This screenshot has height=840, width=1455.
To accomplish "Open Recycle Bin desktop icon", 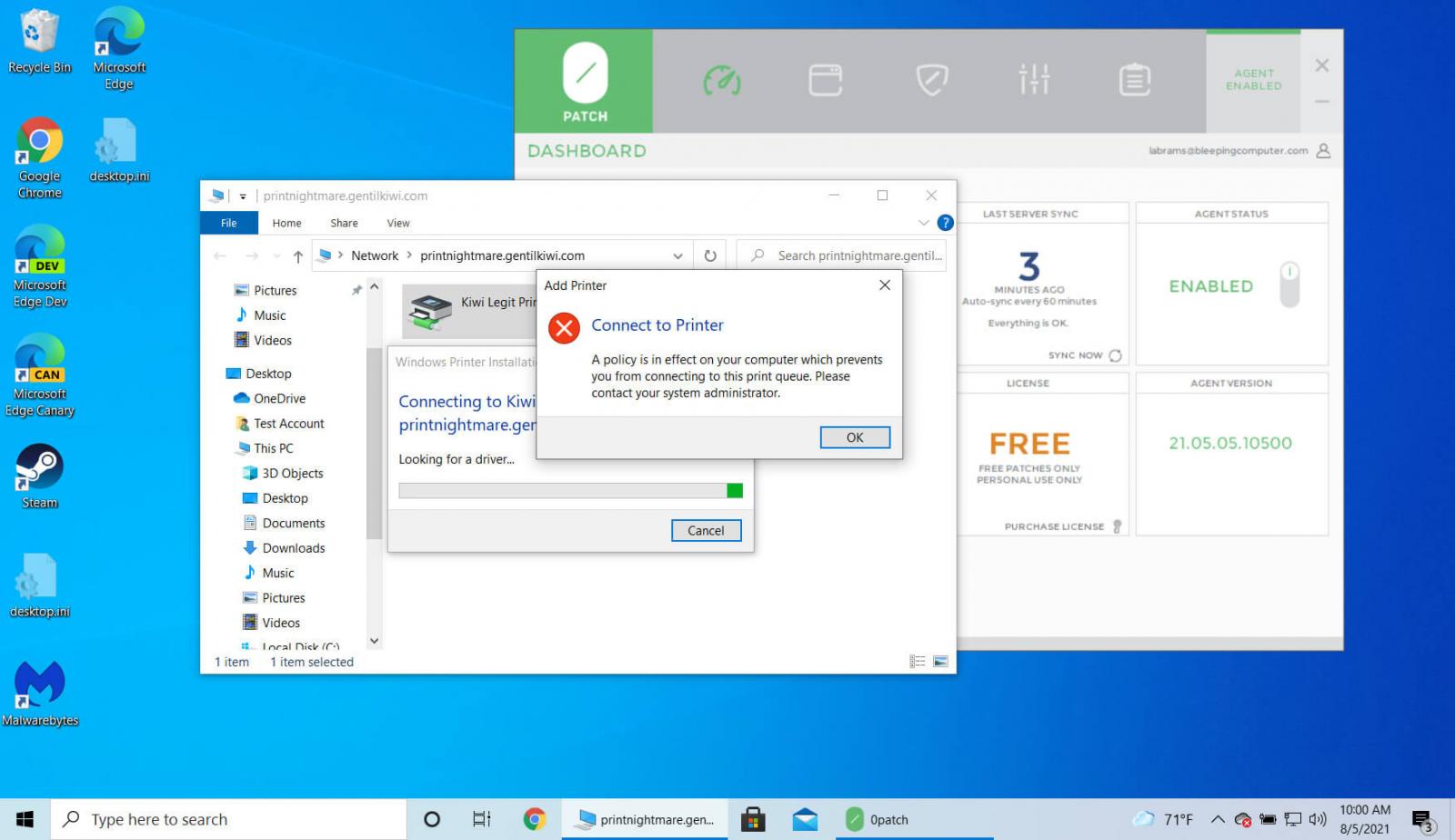I will [x=39, y=42].
